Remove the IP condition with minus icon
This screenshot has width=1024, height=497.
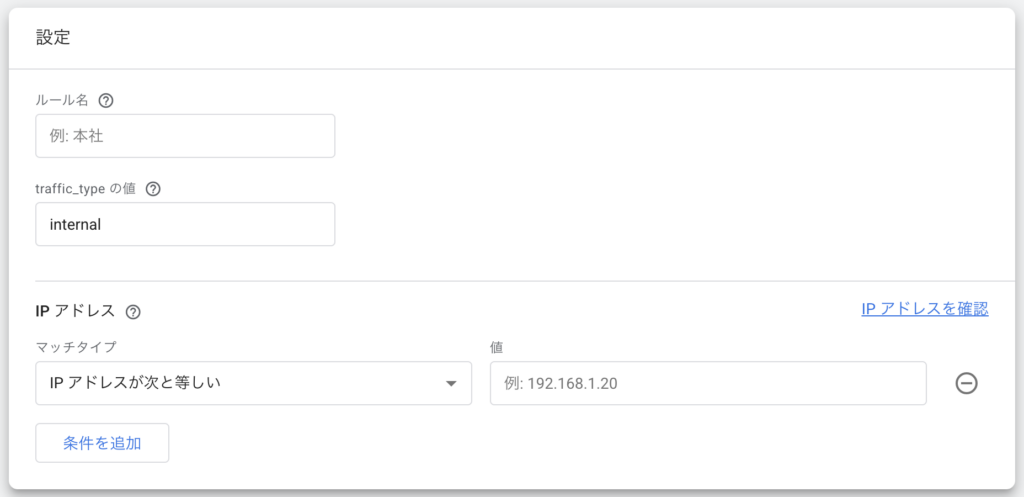pos(966,383)
